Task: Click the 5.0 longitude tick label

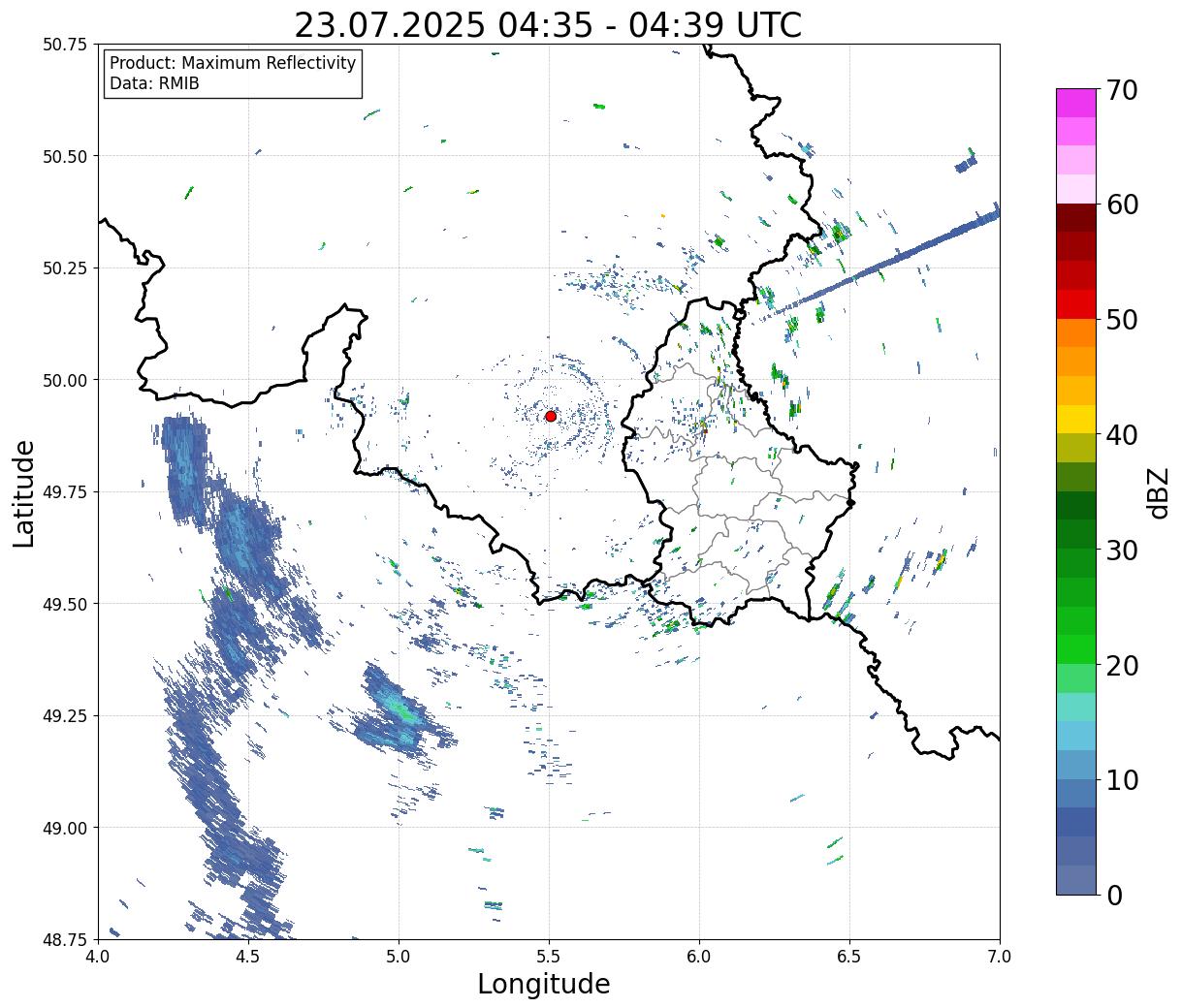Action: [399, 957]
